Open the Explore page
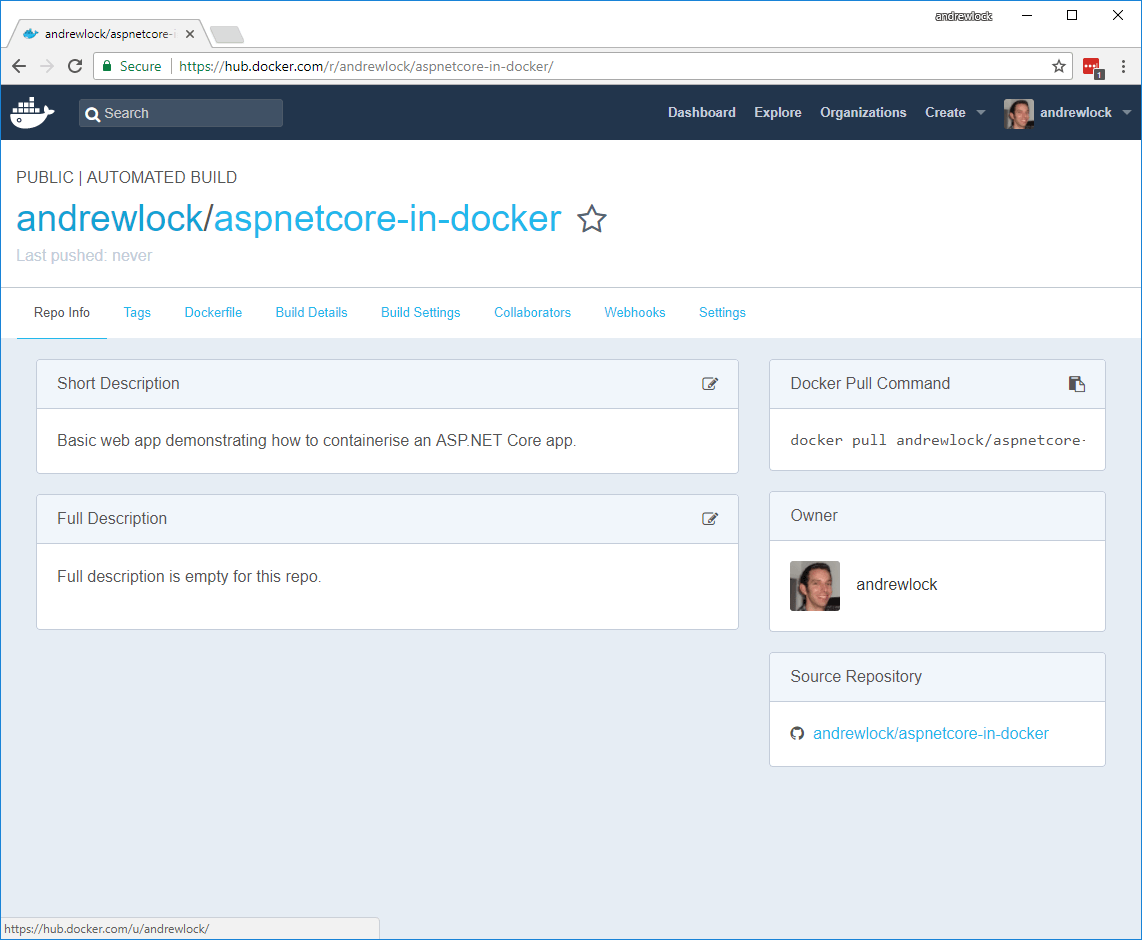Image resolution: width=1142 pixels, height=940 pixels. pos(778,112)
